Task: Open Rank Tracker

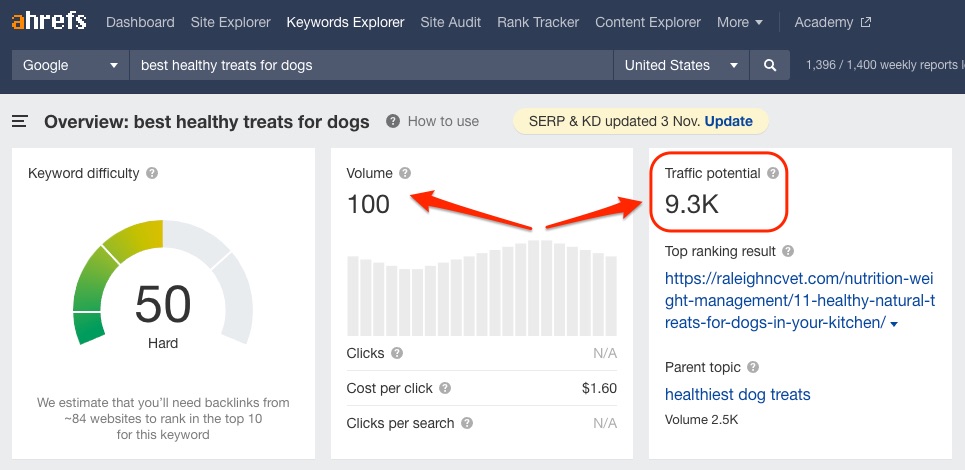Action: (x=538, y=23)
